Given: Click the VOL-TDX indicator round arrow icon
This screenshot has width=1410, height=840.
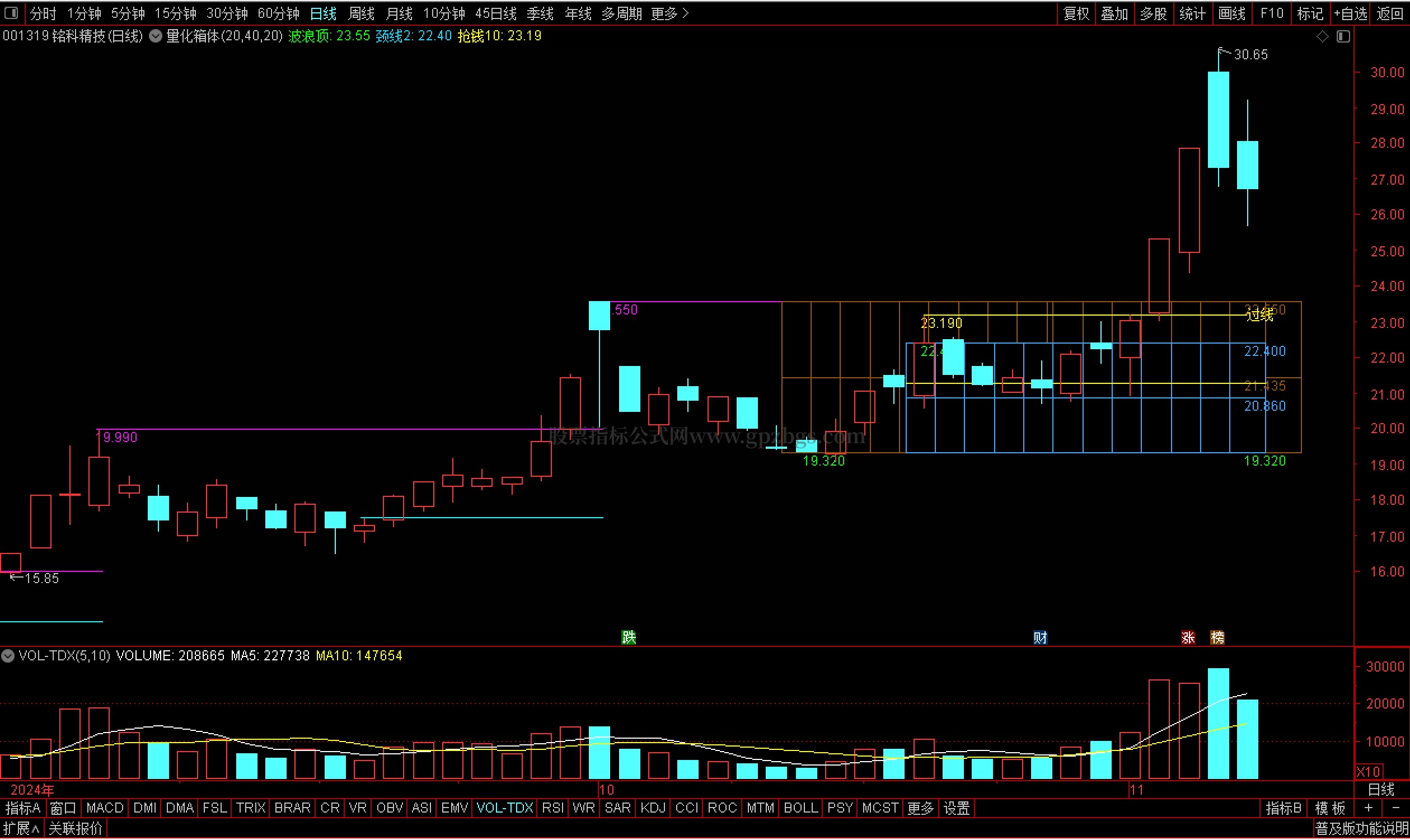Looking at the screenshot, I should pyautogui.click(x=8, y=656).
